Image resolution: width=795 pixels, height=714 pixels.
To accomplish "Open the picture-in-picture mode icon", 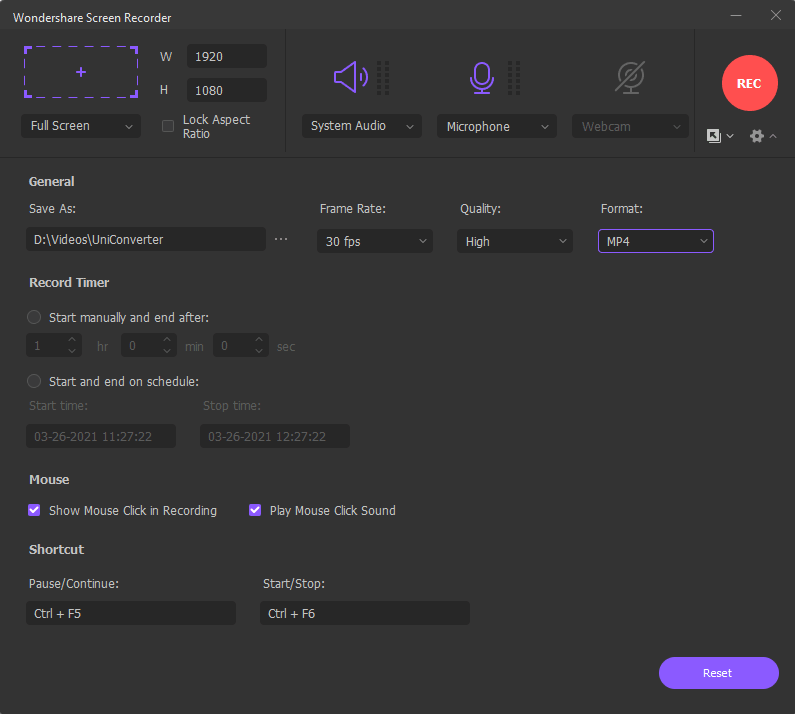I will pos(714,135).
